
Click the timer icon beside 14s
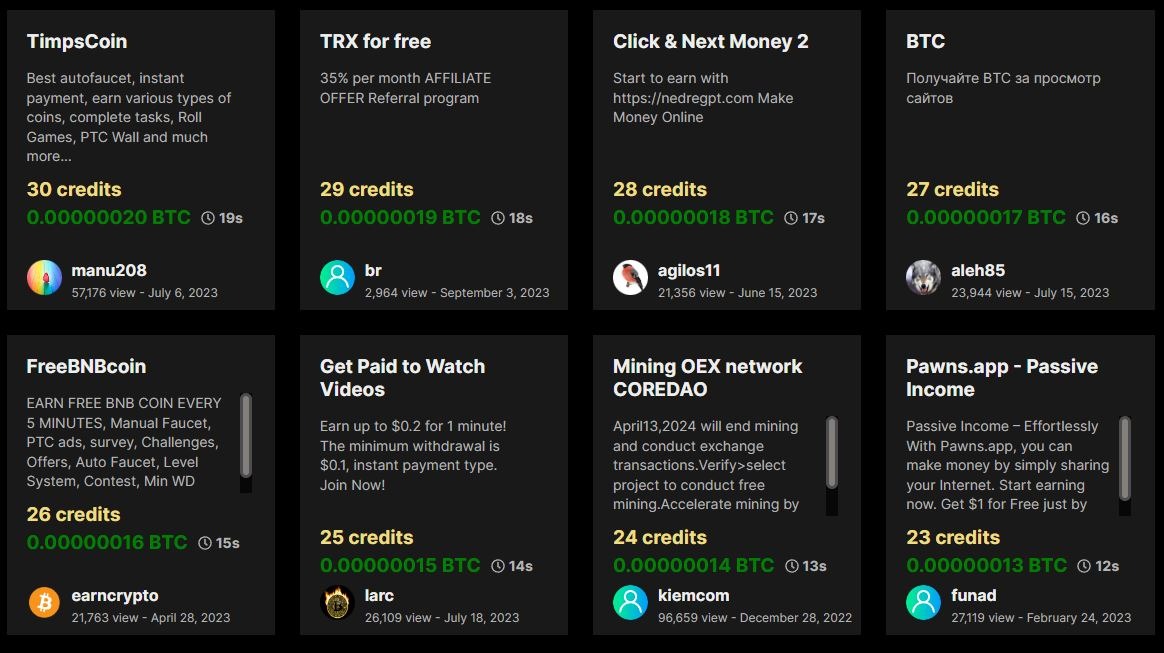pos(498,566)
